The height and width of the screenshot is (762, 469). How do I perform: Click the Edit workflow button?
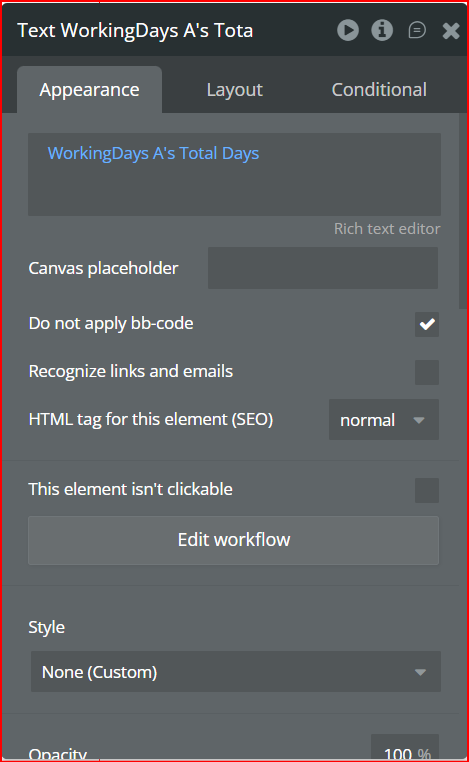tap(233, 540)
